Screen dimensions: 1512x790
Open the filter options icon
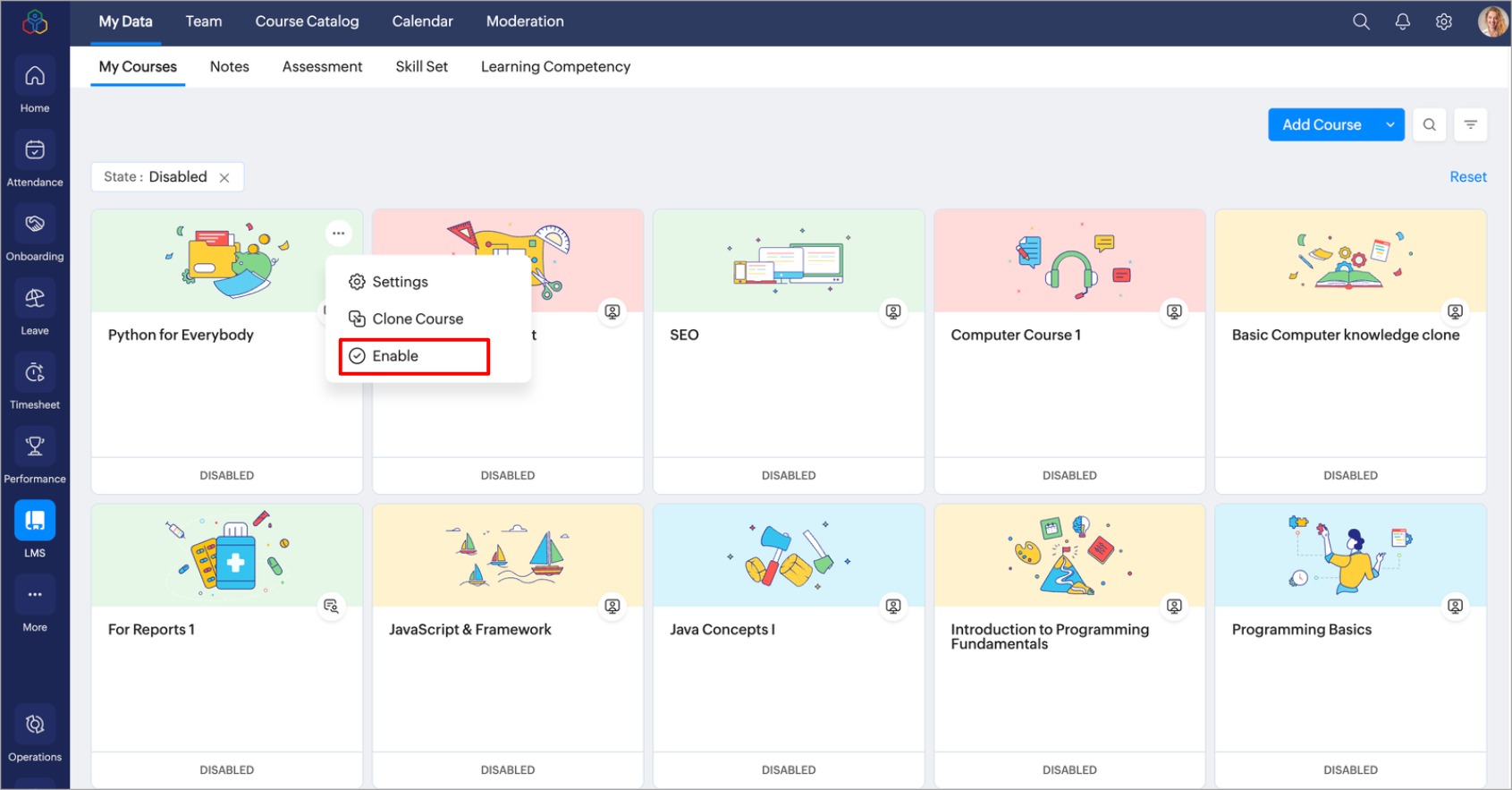(x=1470, y=125)
